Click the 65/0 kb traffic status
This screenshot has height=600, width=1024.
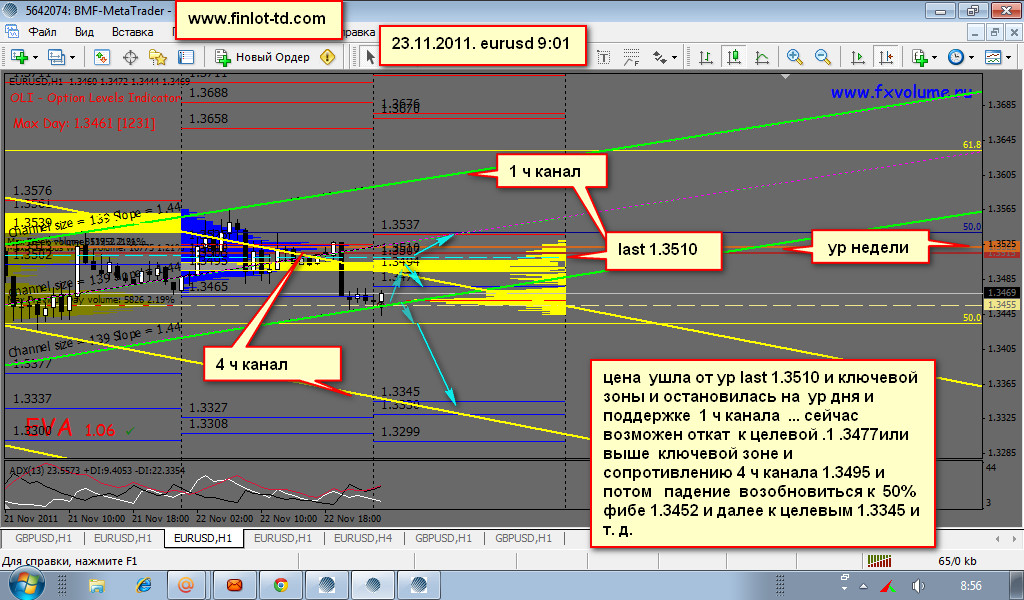point(957,561)
